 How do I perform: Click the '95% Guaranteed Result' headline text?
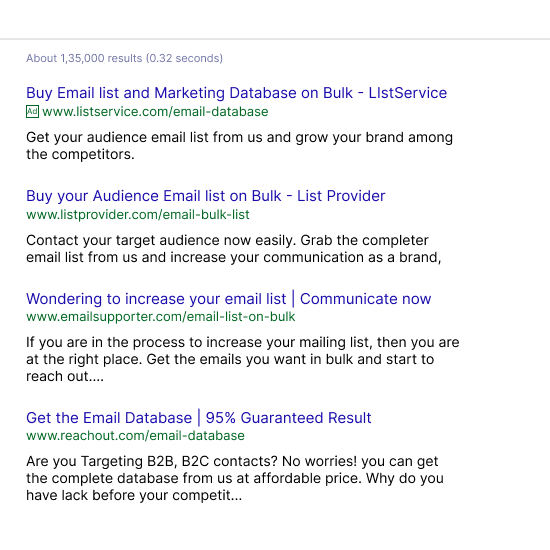(x=288, y=418)
